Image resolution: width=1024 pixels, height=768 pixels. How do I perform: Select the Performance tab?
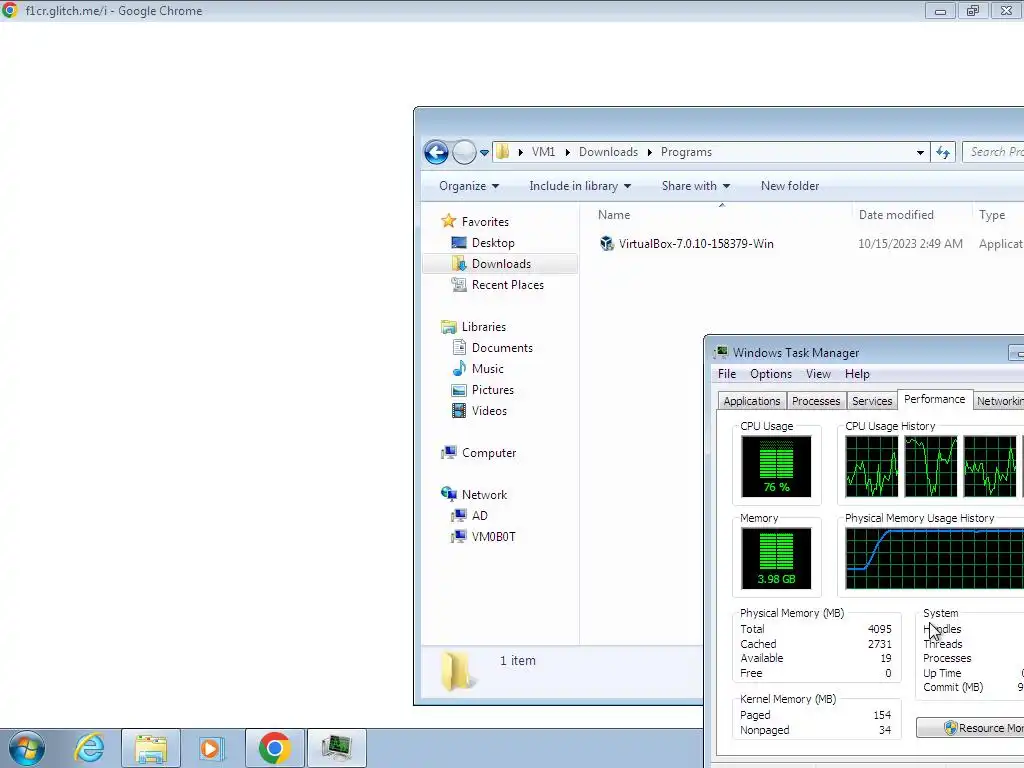coord(935,399)
